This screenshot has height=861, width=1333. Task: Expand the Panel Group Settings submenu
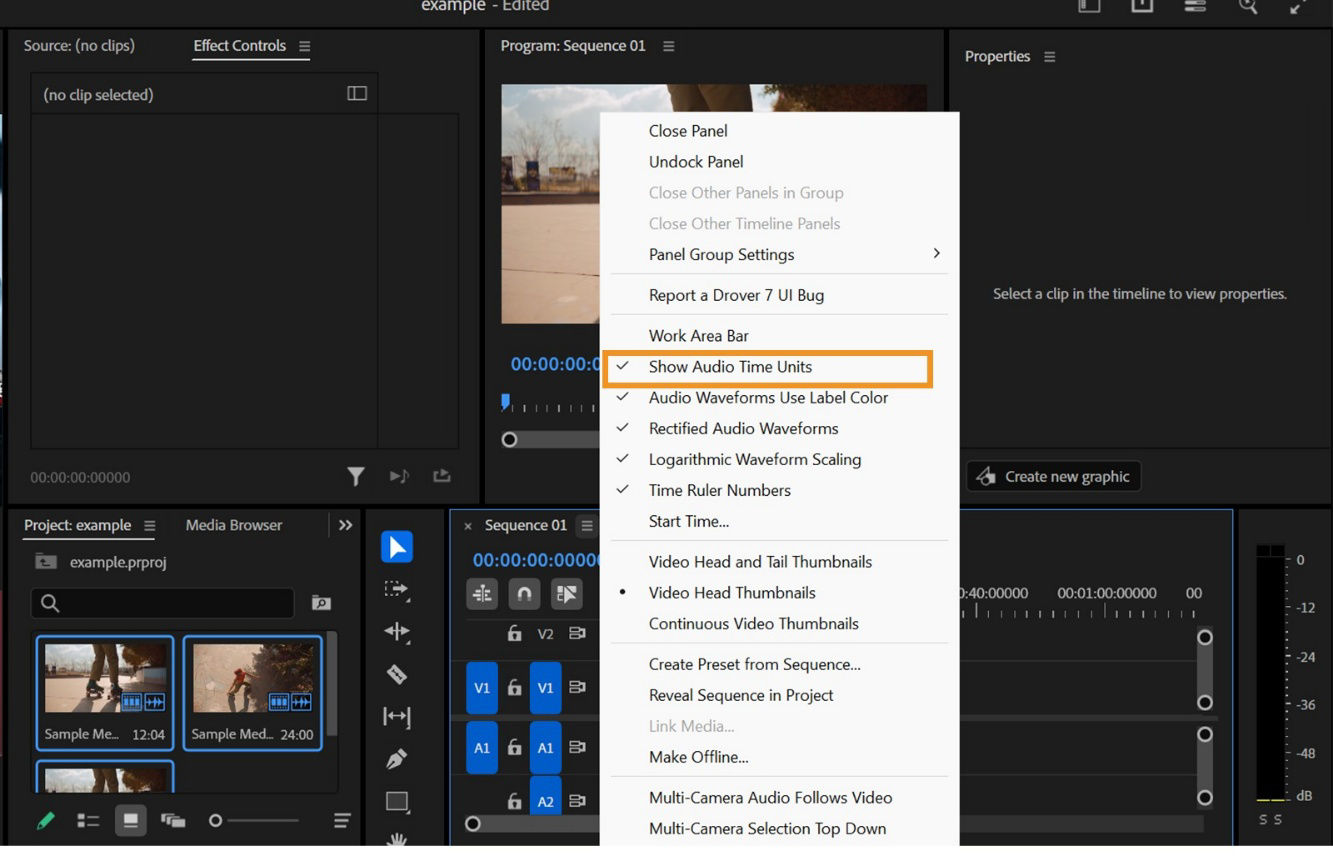[721, 254]
